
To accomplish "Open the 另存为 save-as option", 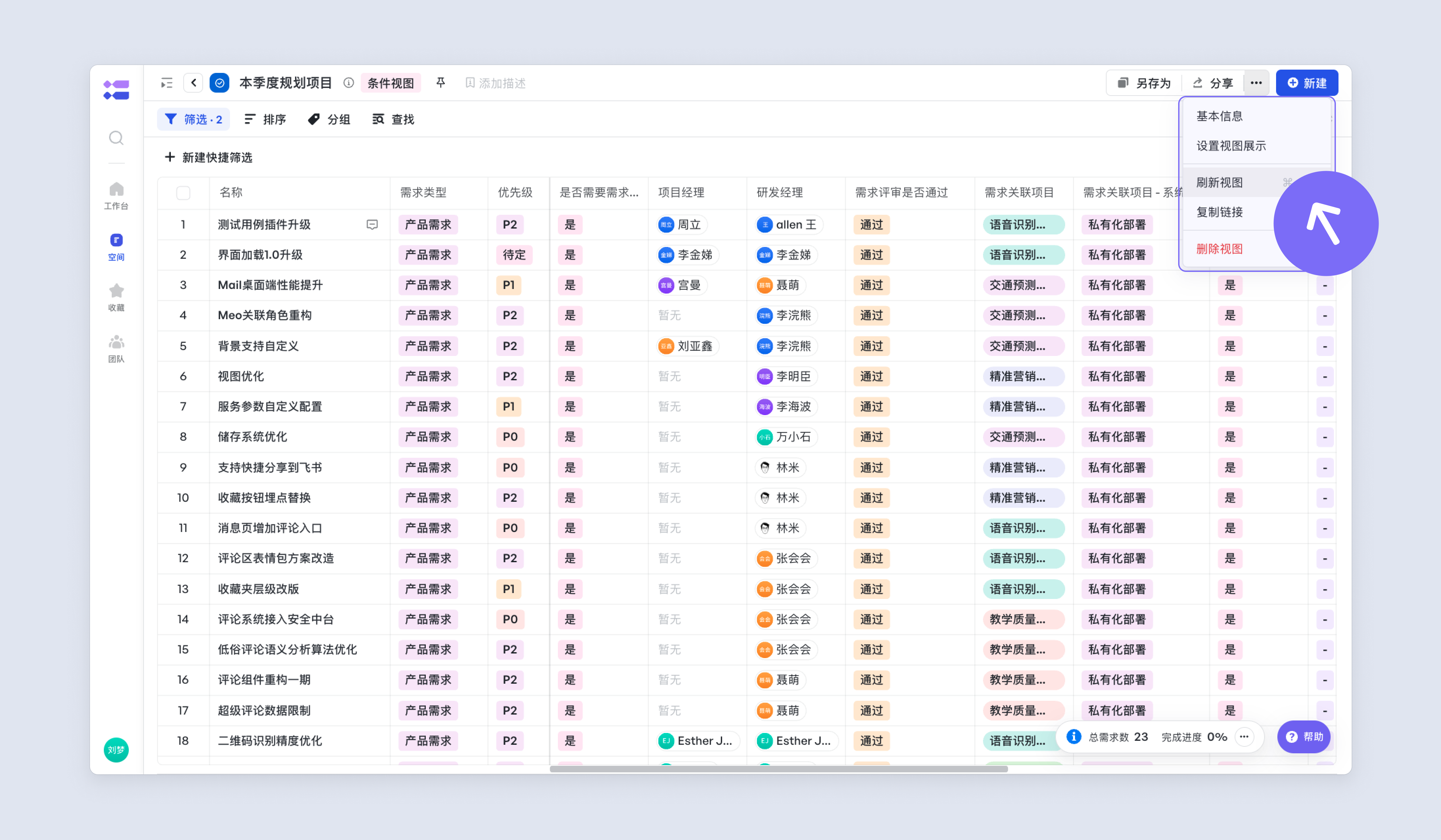I will 1145,83.
